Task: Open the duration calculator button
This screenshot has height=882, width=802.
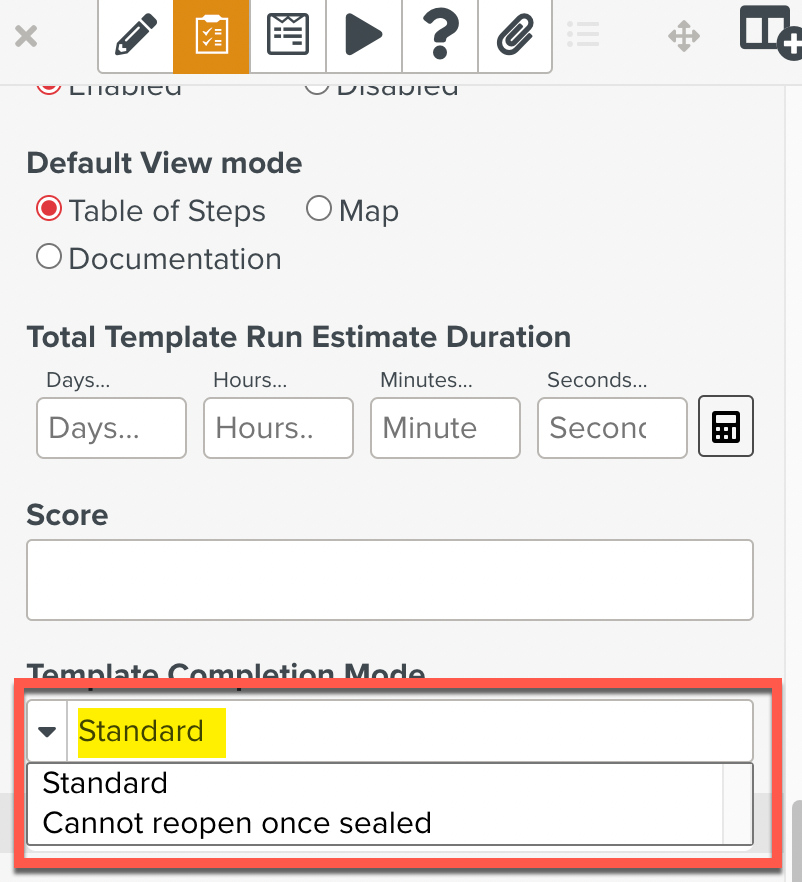Action: [x=726, y=427]
